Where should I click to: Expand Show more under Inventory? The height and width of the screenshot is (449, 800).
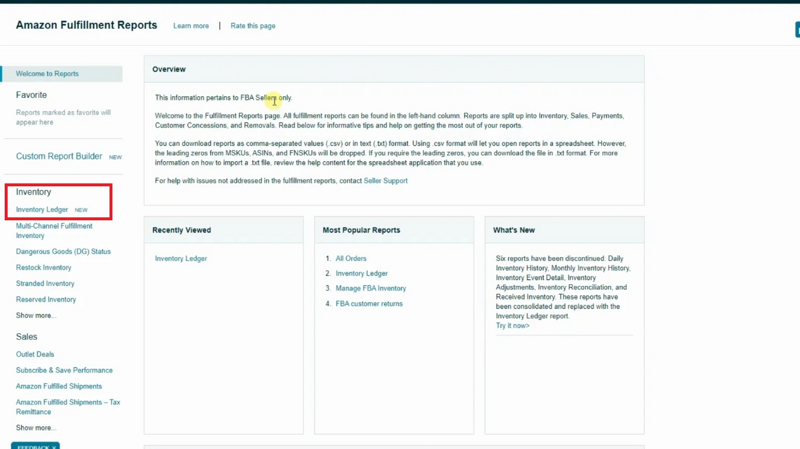pyautogui.click(x=36, y=315)
